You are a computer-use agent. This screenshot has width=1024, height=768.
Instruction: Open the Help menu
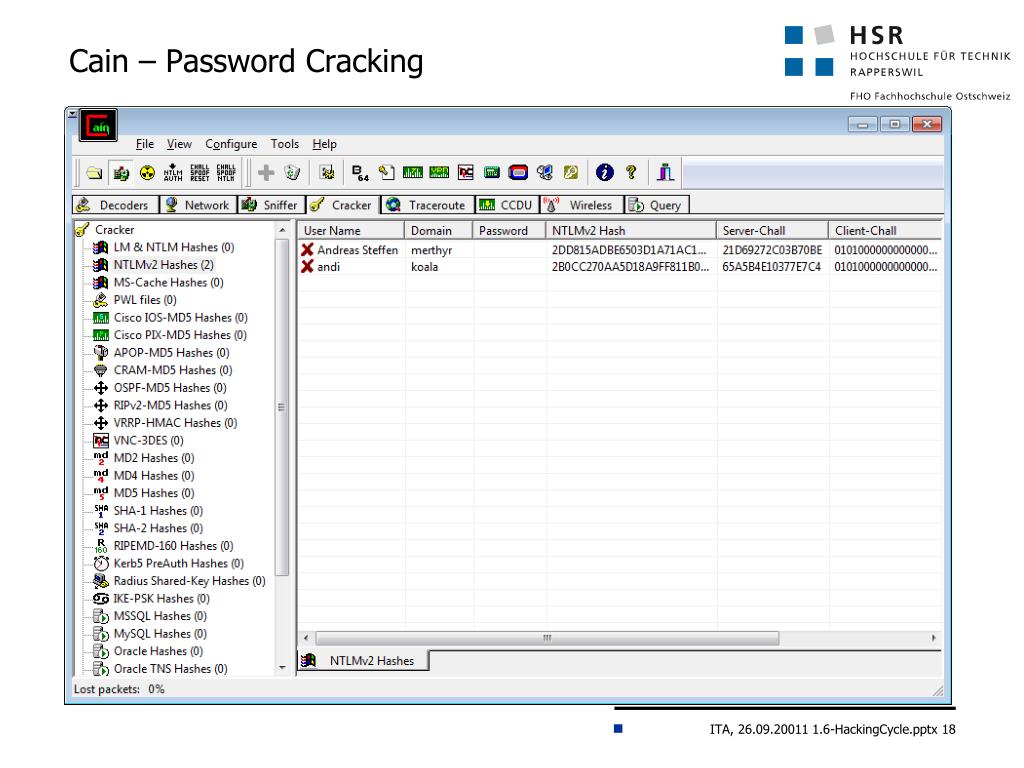tap(324, 144)
